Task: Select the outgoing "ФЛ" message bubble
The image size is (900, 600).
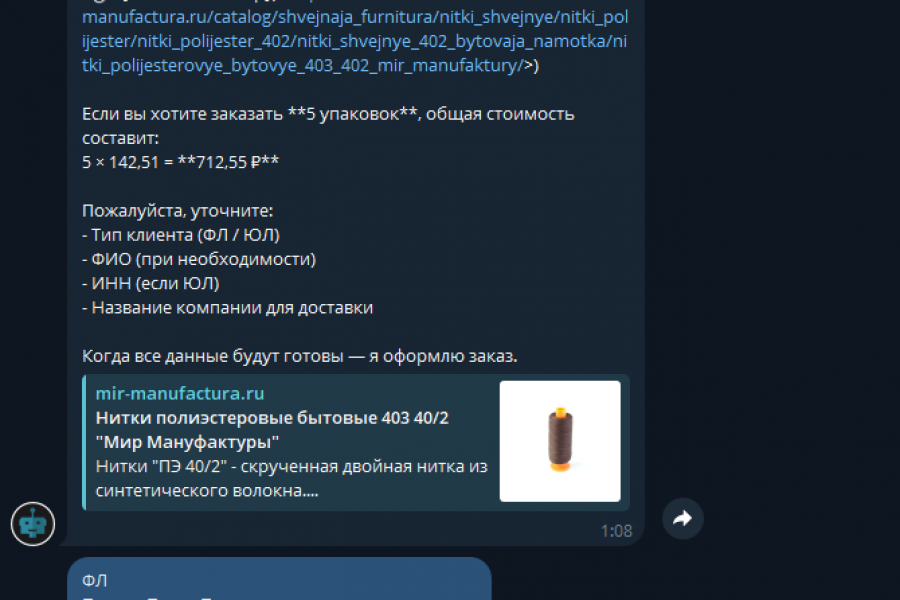Action: (x=279, y=579)
